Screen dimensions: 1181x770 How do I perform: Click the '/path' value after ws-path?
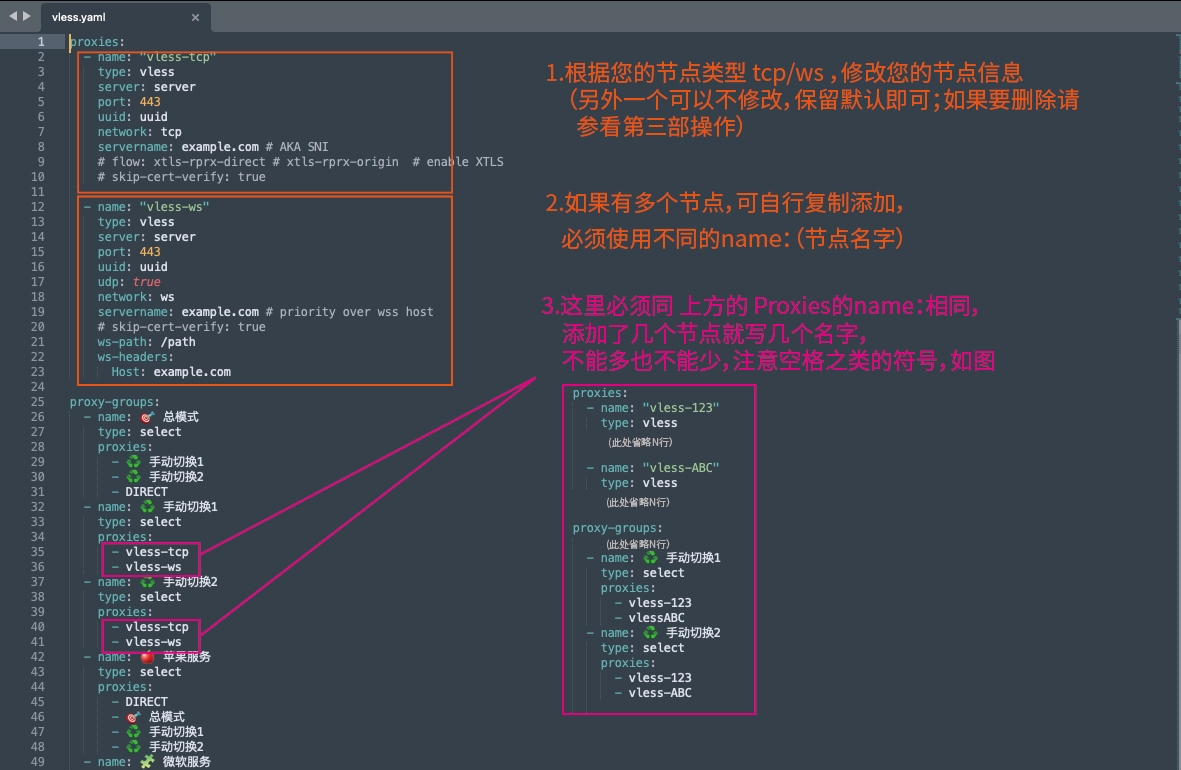click(x=178, y=342)
